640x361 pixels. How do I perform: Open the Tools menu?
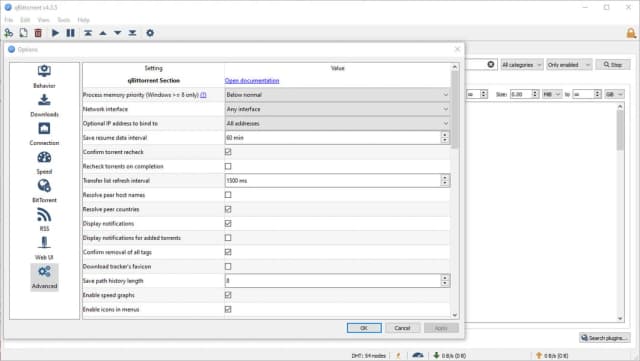[x=63, y=20]
